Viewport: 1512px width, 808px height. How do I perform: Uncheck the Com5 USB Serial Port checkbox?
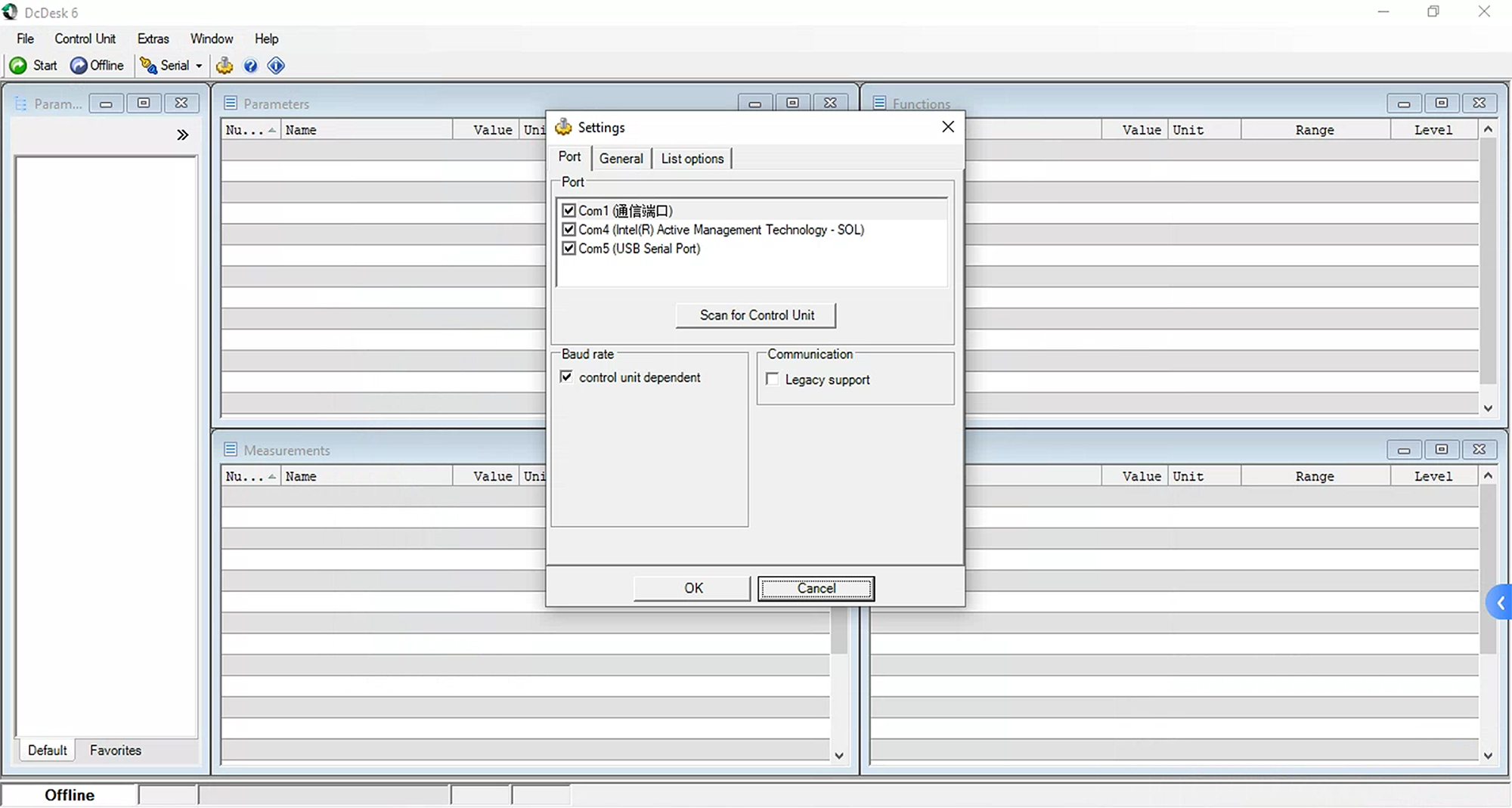[x=569, y=248]
